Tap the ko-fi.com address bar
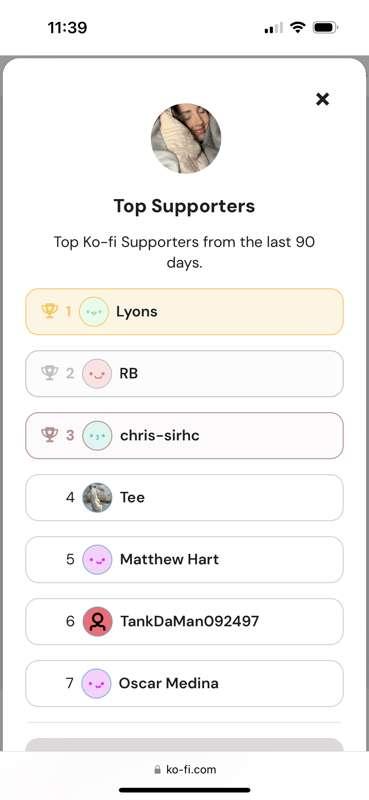 [185, 769]
